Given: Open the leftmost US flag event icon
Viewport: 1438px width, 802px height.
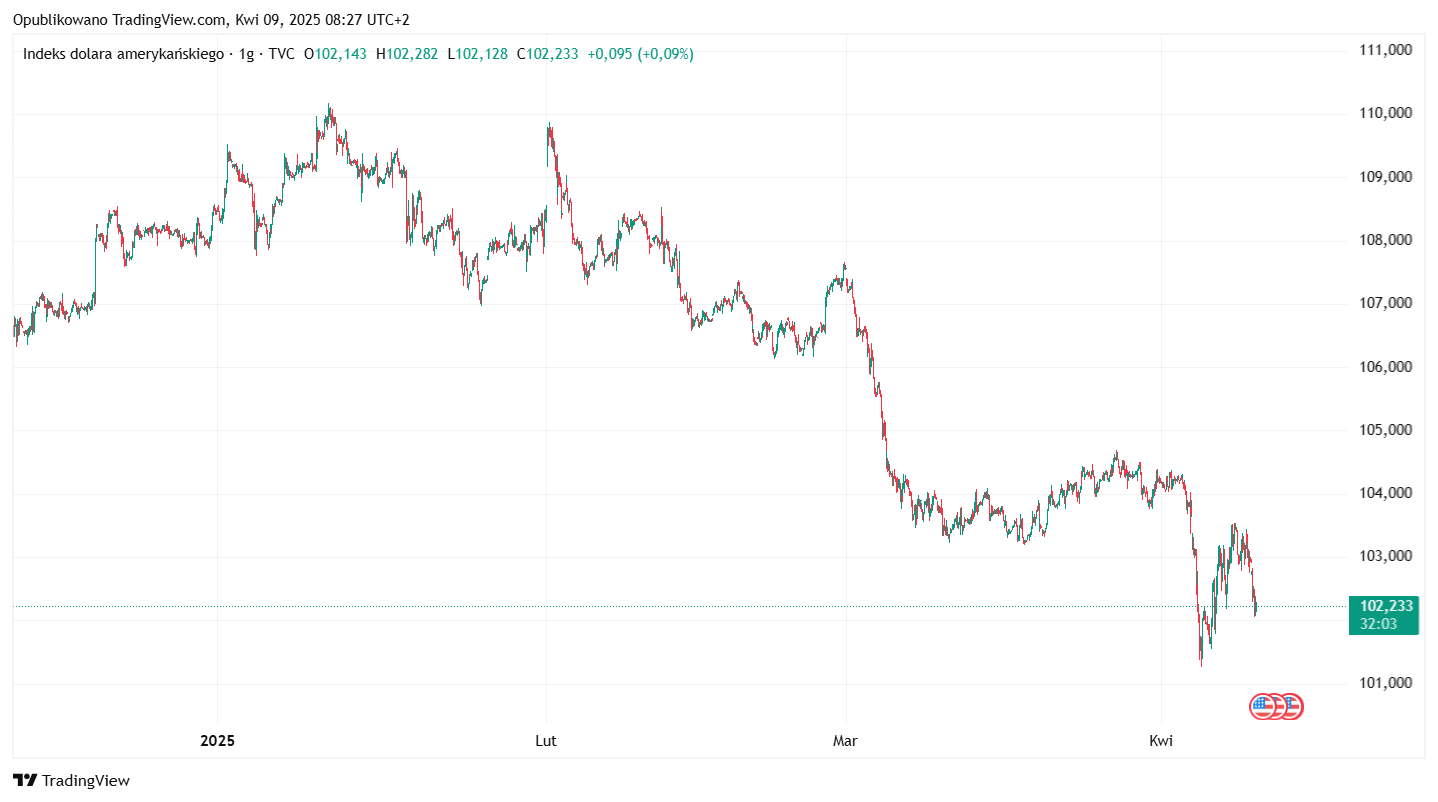Looking at the screenshot, I should (x=1263, y=707).
